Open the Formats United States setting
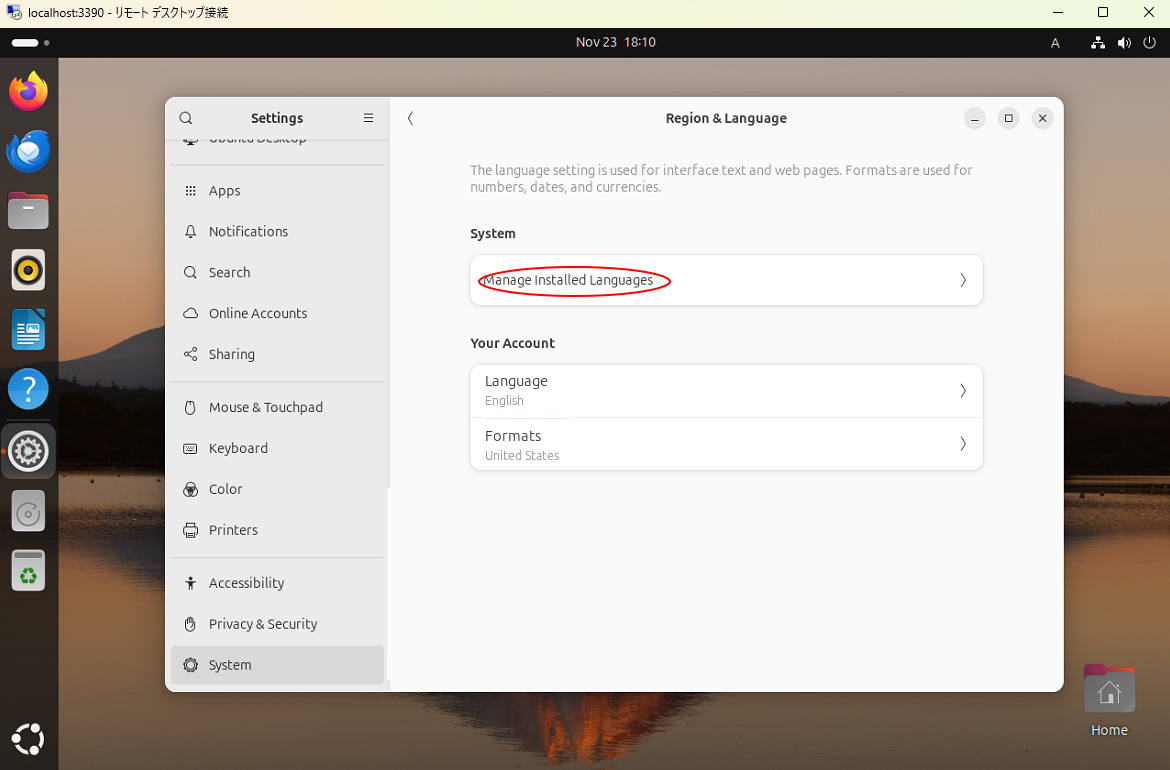Image resolution: width=1170 pixels, height=770 pixels. [726, 444]
